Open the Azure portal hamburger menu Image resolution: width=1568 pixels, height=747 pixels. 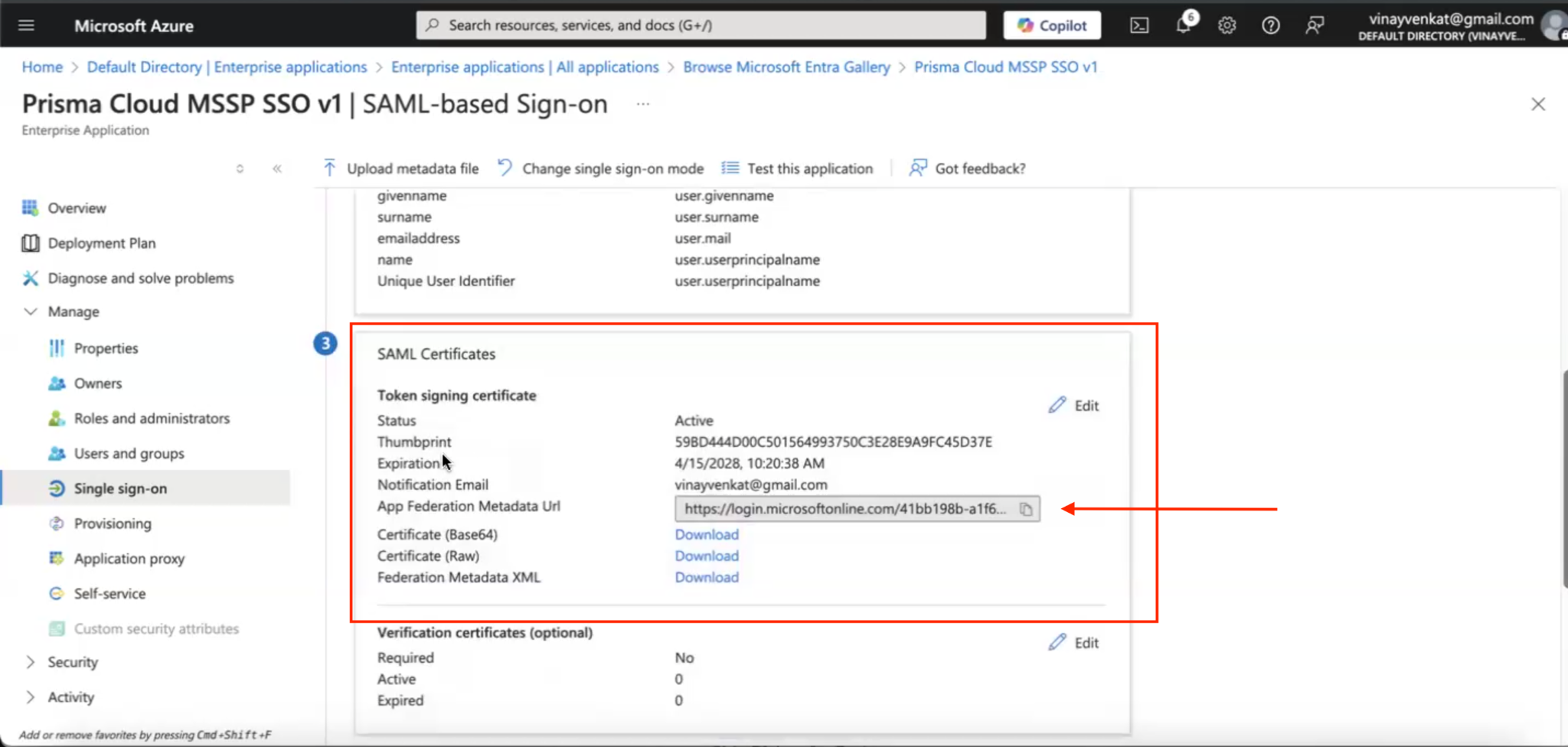click(x=26, y=25)
